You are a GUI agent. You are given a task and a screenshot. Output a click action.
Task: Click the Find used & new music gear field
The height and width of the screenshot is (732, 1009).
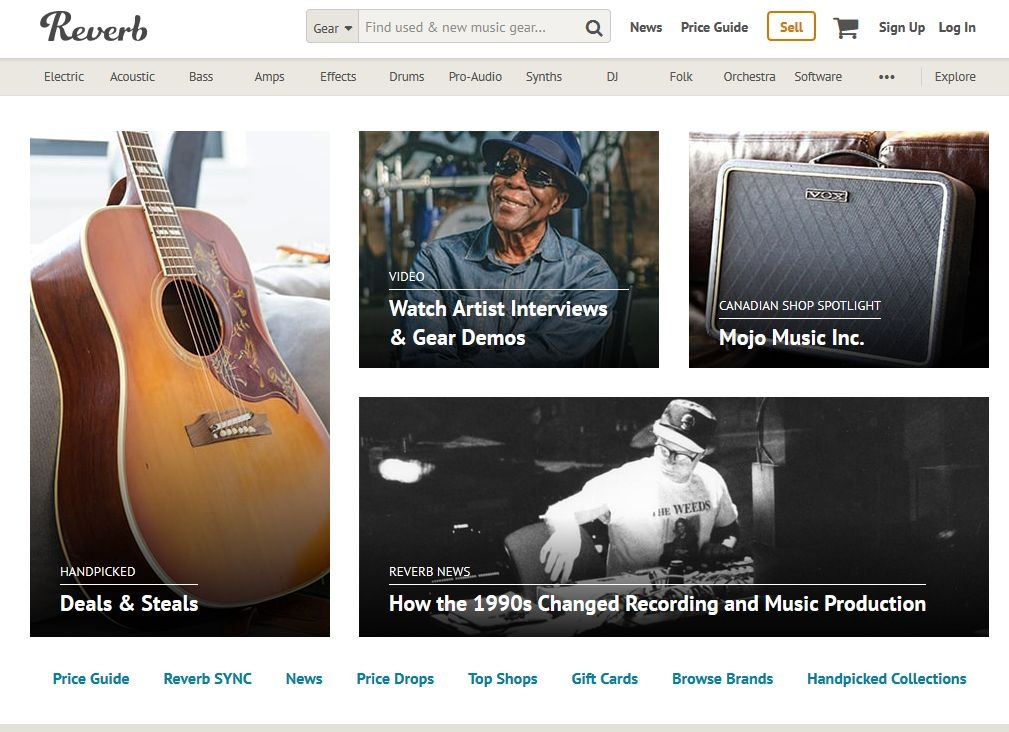click(470, 28)
